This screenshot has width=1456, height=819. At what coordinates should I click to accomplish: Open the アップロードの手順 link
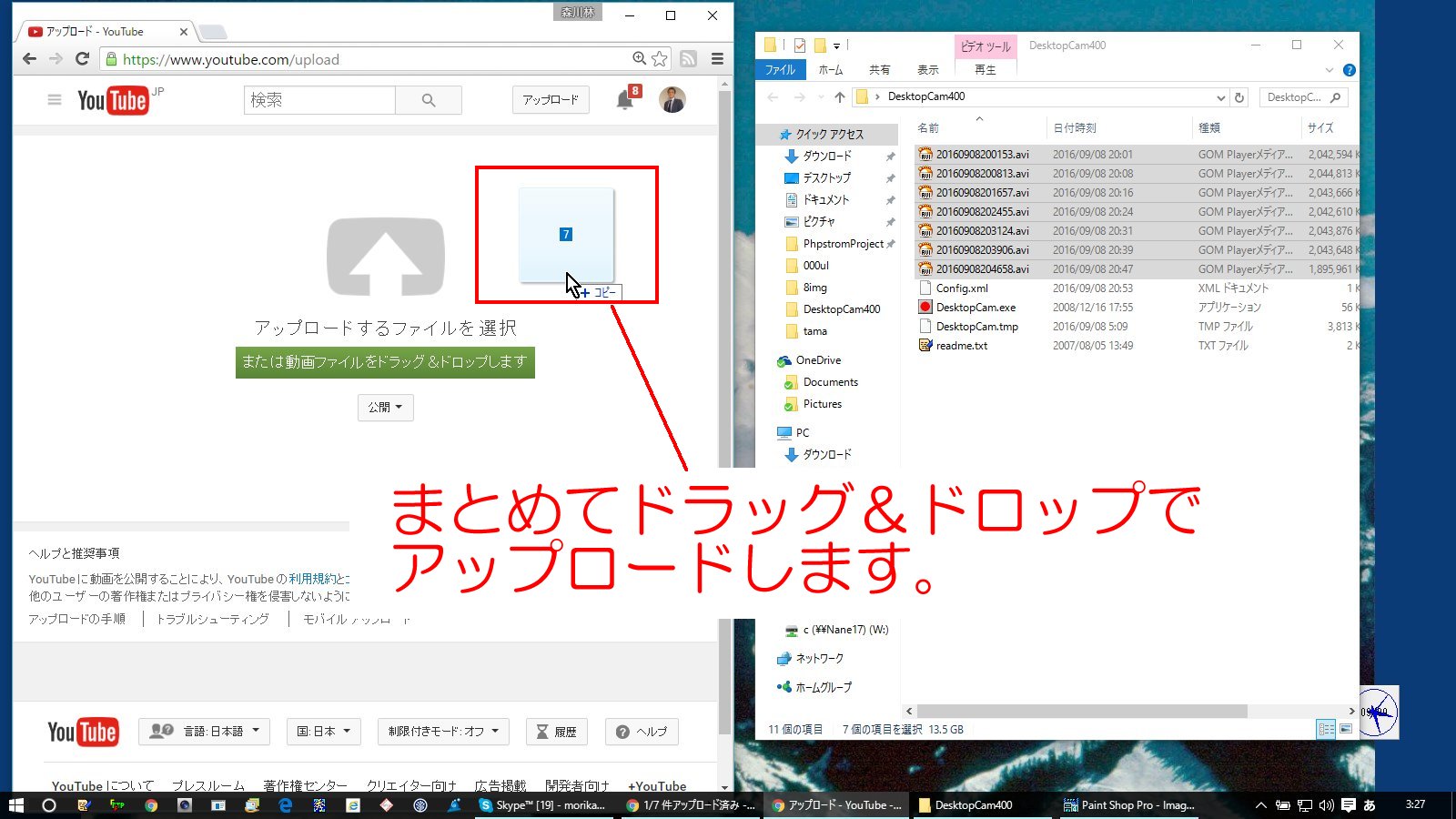tap(76, 619)
